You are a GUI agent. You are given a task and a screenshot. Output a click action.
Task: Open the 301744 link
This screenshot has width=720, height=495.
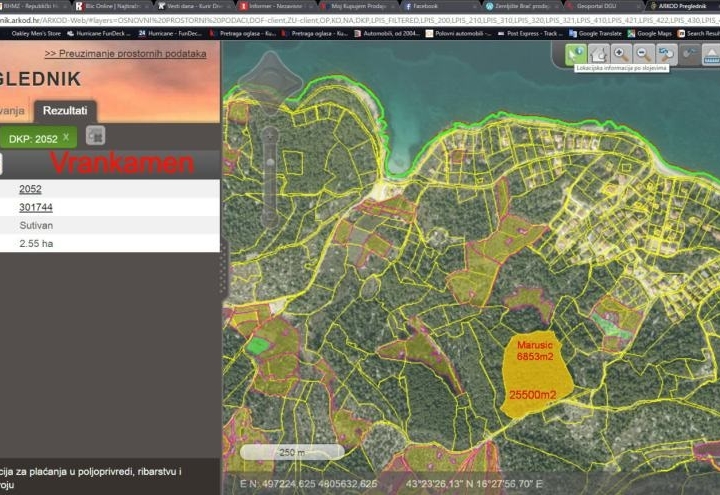[x=36, y=207]
